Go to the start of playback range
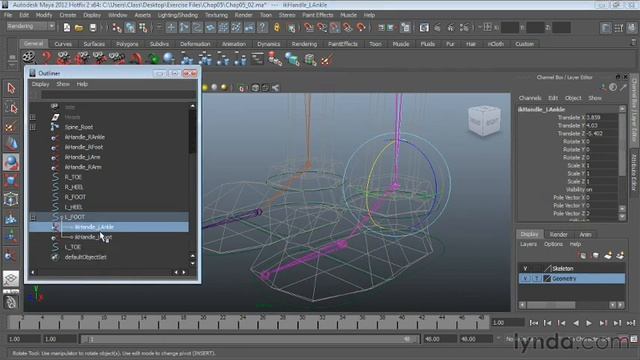Image resolution: width=640 pixels, height=360 pixels. pos(533,323)
